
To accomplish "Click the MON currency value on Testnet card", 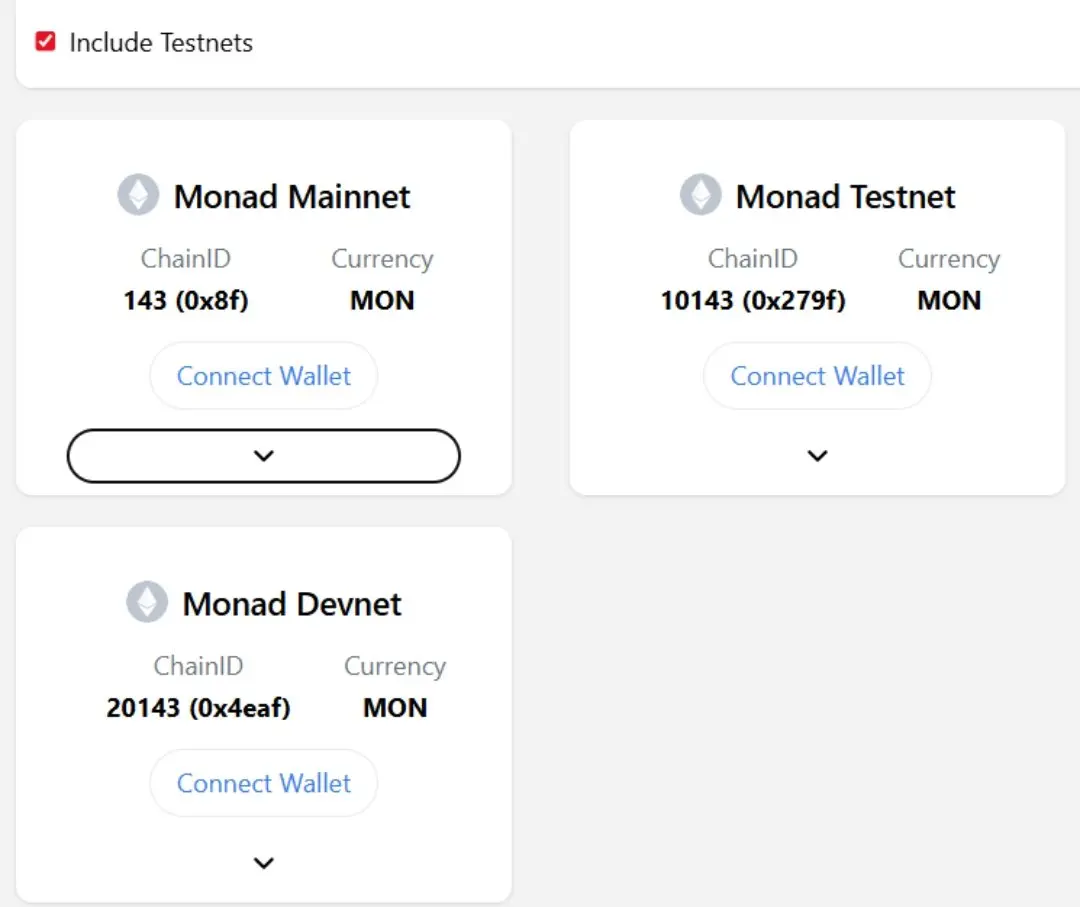I will tap(949, 301).
